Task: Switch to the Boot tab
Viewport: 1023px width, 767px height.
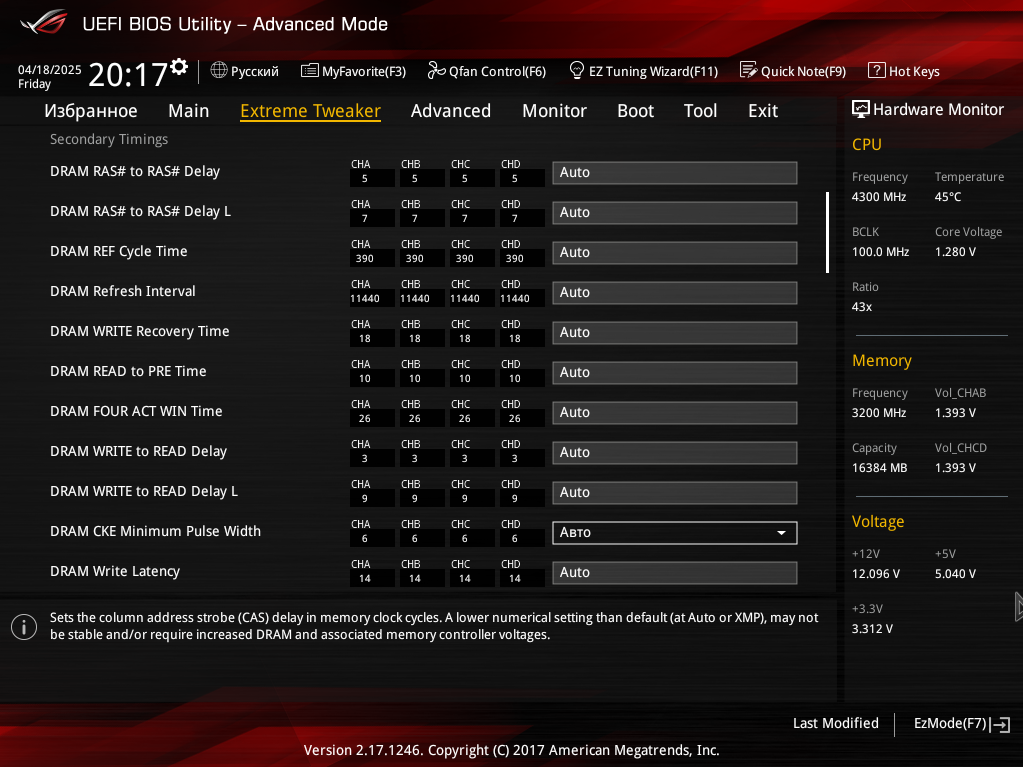Action: [635, 111]
